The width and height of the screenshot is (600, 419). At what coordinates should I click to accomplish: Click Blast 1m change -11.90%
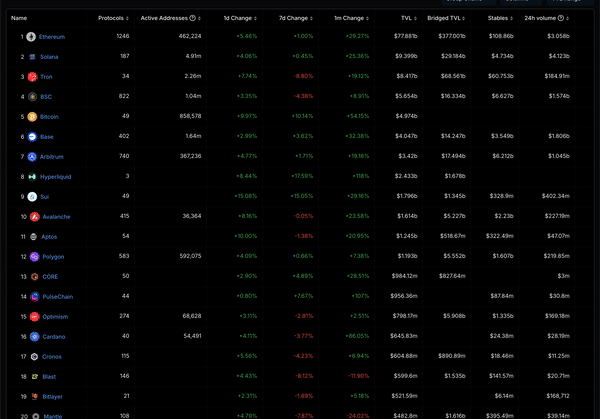[359, 376]
